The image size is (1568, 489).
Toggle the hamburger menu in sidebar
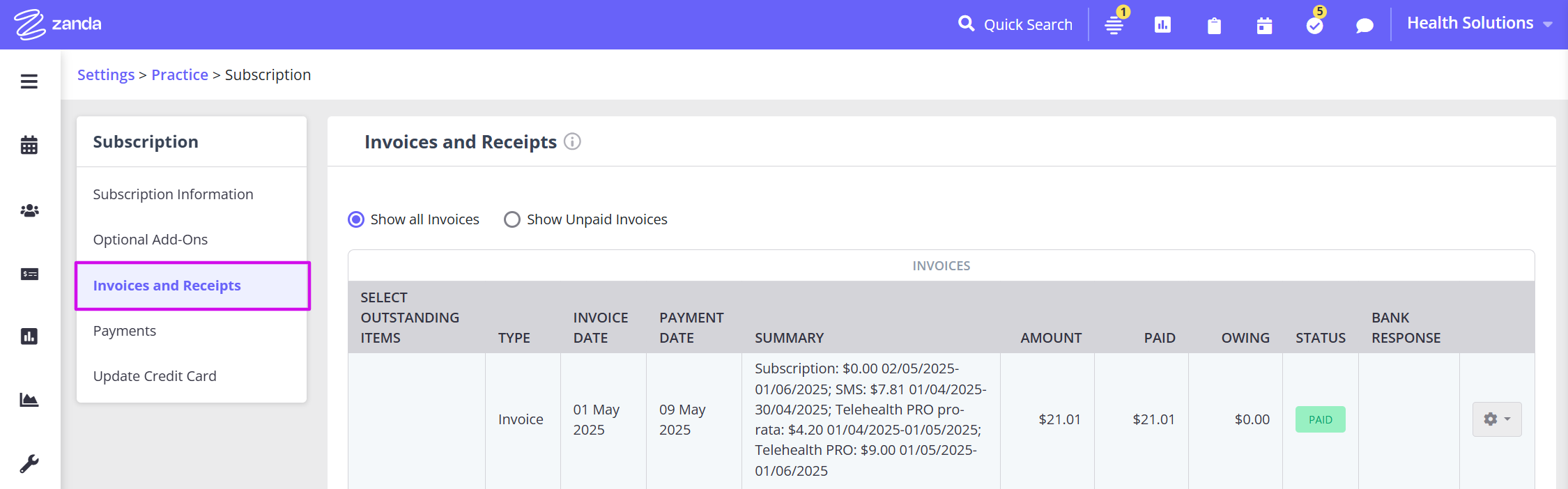coord(29,81)
